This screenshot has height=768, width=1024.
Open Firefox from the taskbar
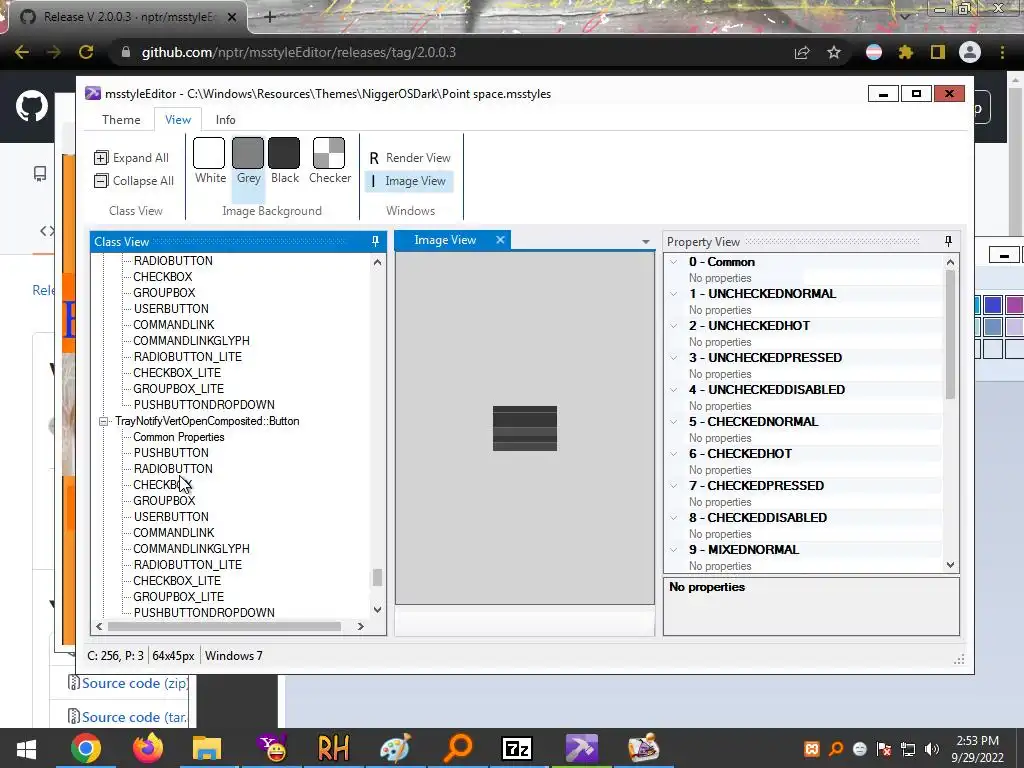point(148,748)
